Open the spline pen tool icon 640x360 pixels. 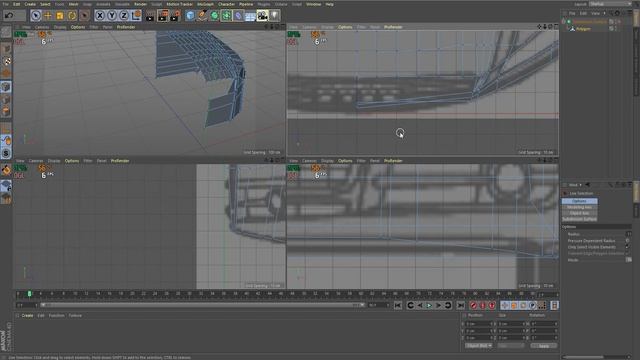point(202,16)
